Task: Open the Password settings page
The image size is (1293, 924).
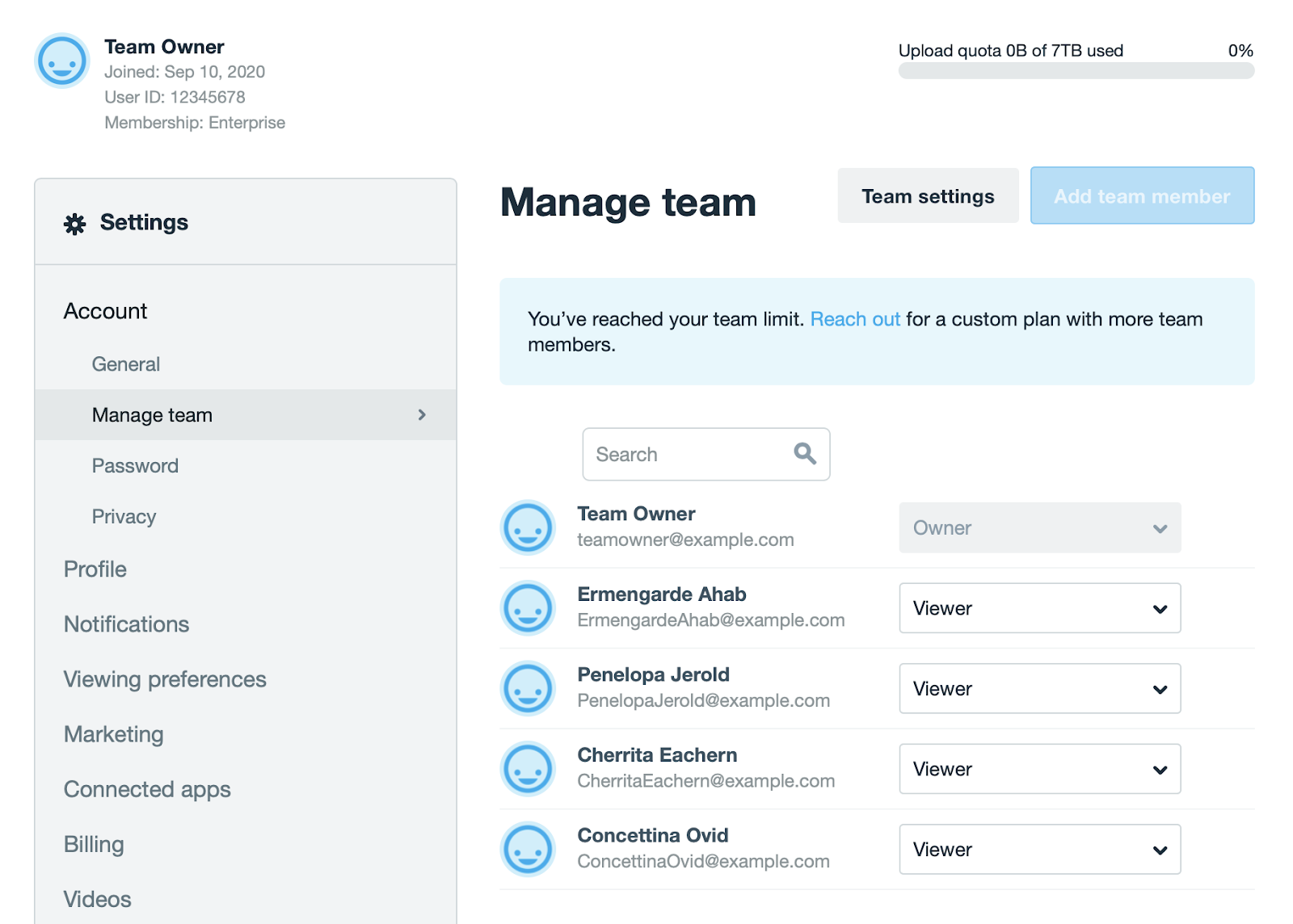Action: click(135, 466)
